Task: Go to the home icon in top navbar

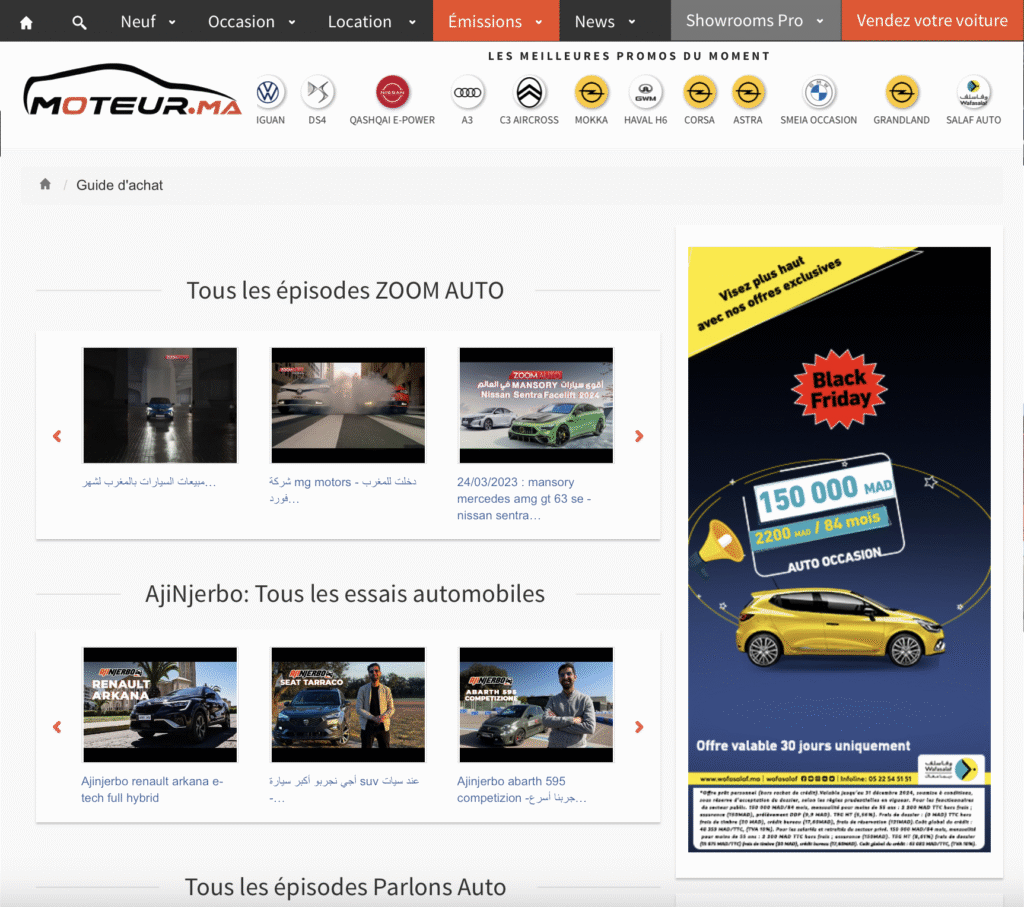Action: pos(26,23)
